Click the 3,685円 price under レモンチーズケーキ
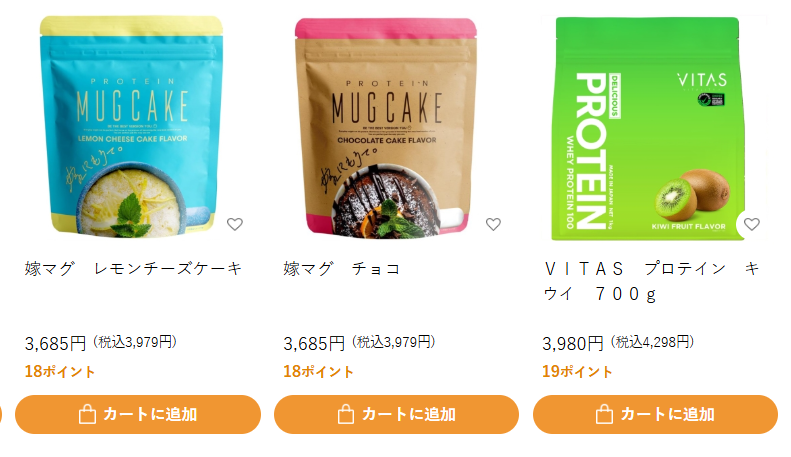Image resolution: width=791 pixels, height=457 pixels. 55,344
